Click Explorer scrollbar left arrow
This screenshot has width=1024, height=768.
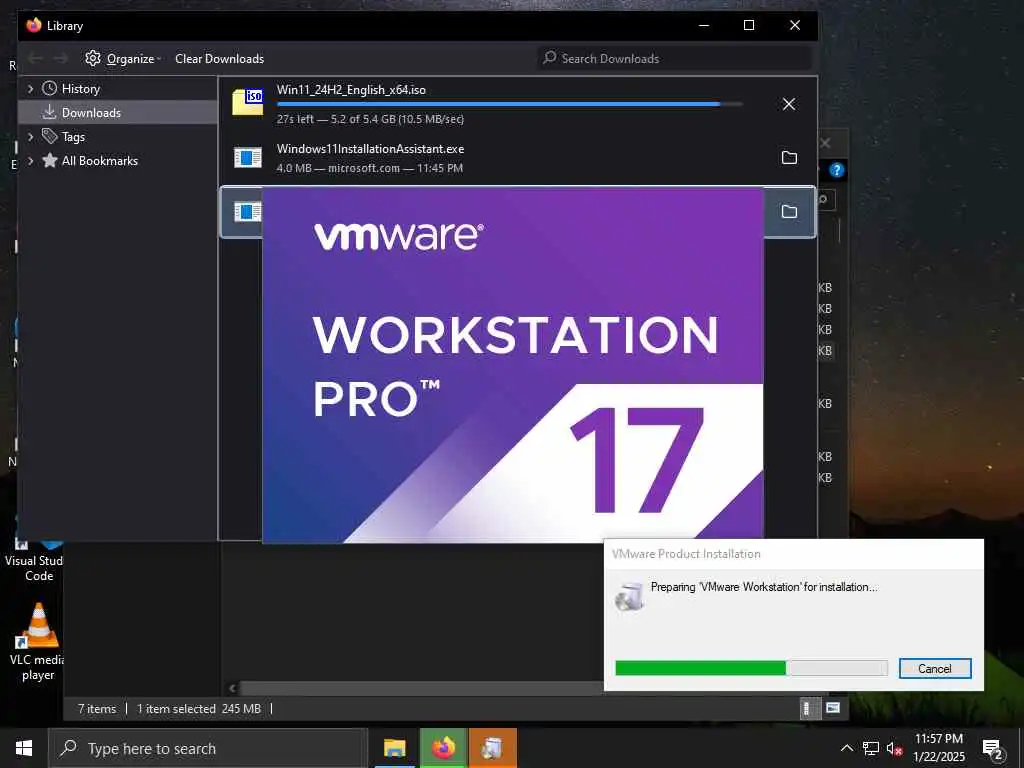232,688
